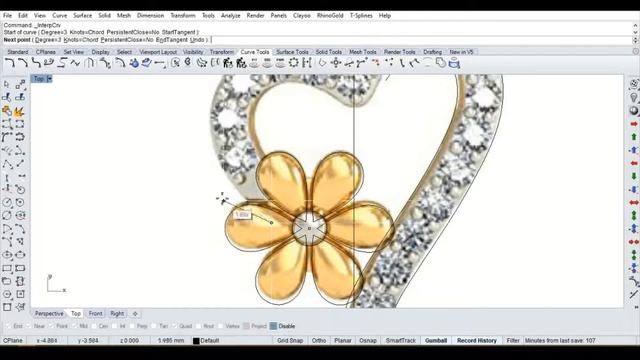Toggle the Disable osnap checkbox
The height and width of the screenshot is (360, 640).
pyautogui.click(x=273, y=326)
